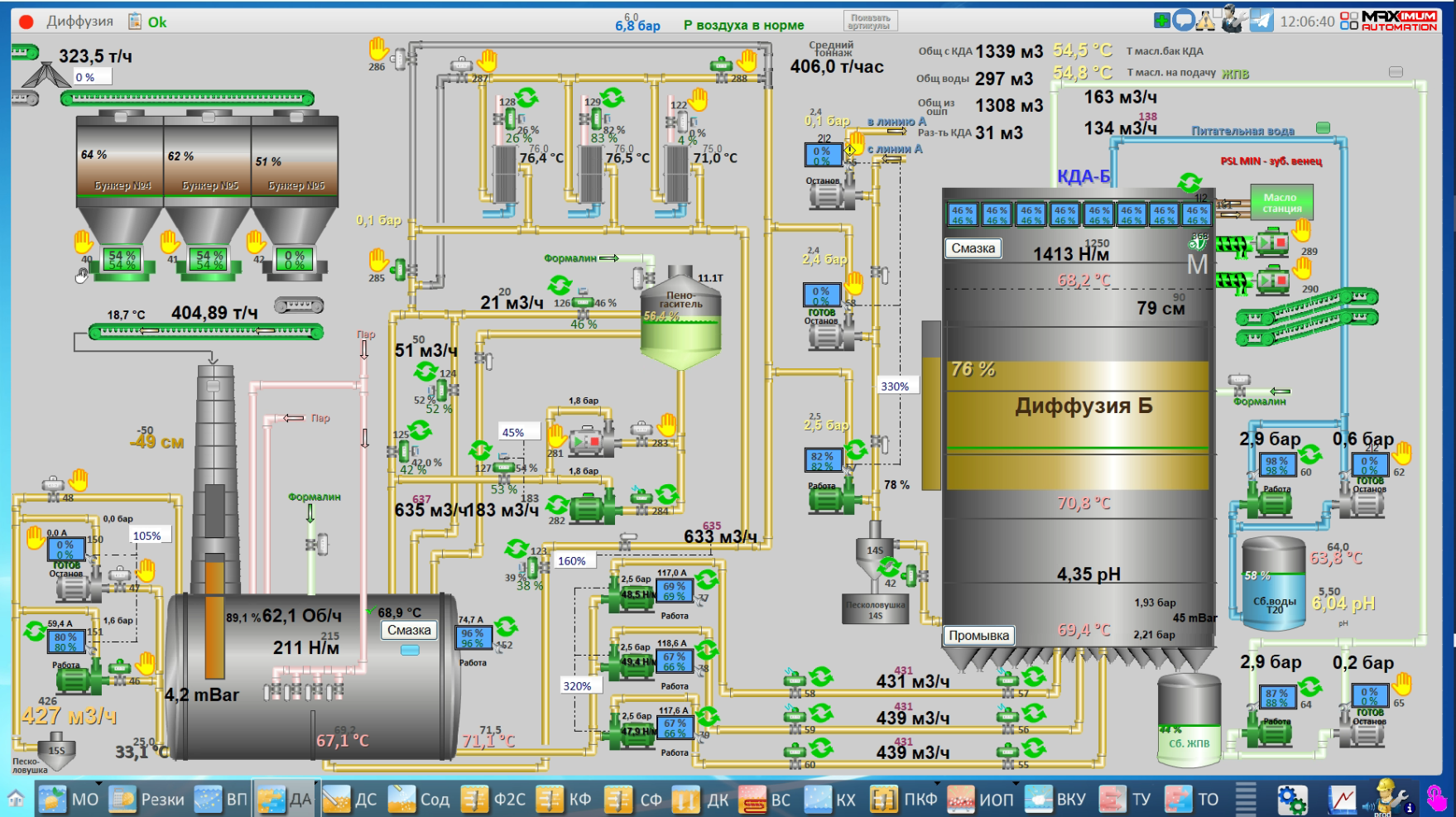1456x817 pixels.
Task: Open the Telegram paper-plane icon
Action: pyautogui.click(x=1261, y=21)
